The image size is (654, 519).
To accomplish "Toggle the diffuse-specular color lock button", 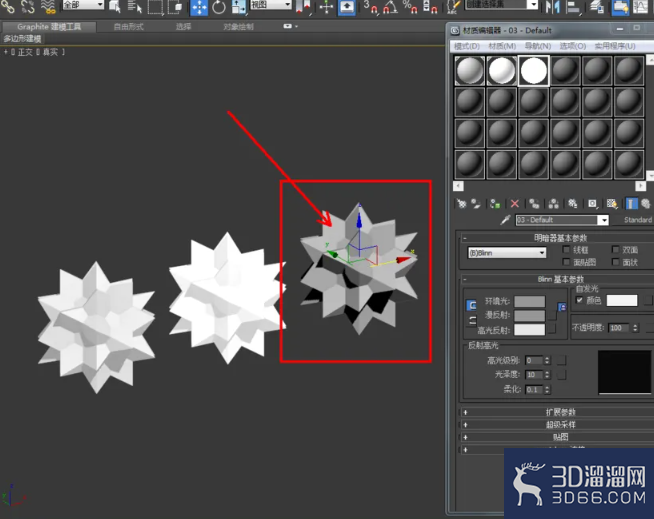I will [x=471, y=321].
